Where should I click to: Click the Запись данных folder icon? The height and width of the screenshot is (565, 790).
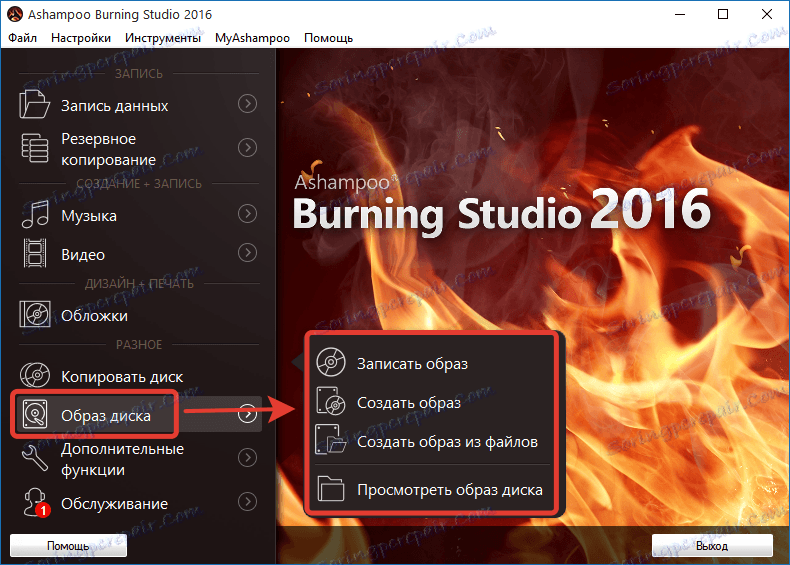(34, 104)
